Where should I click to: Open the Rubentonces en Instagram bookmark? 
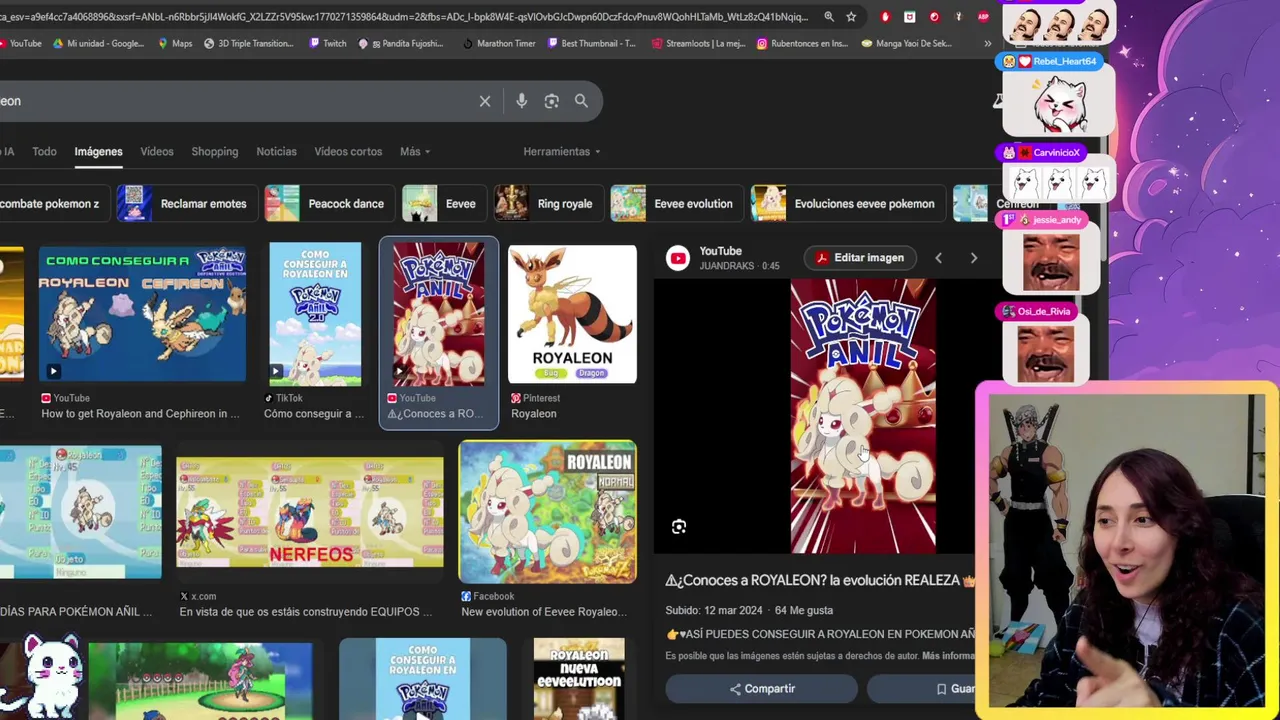tap(802, 44)
